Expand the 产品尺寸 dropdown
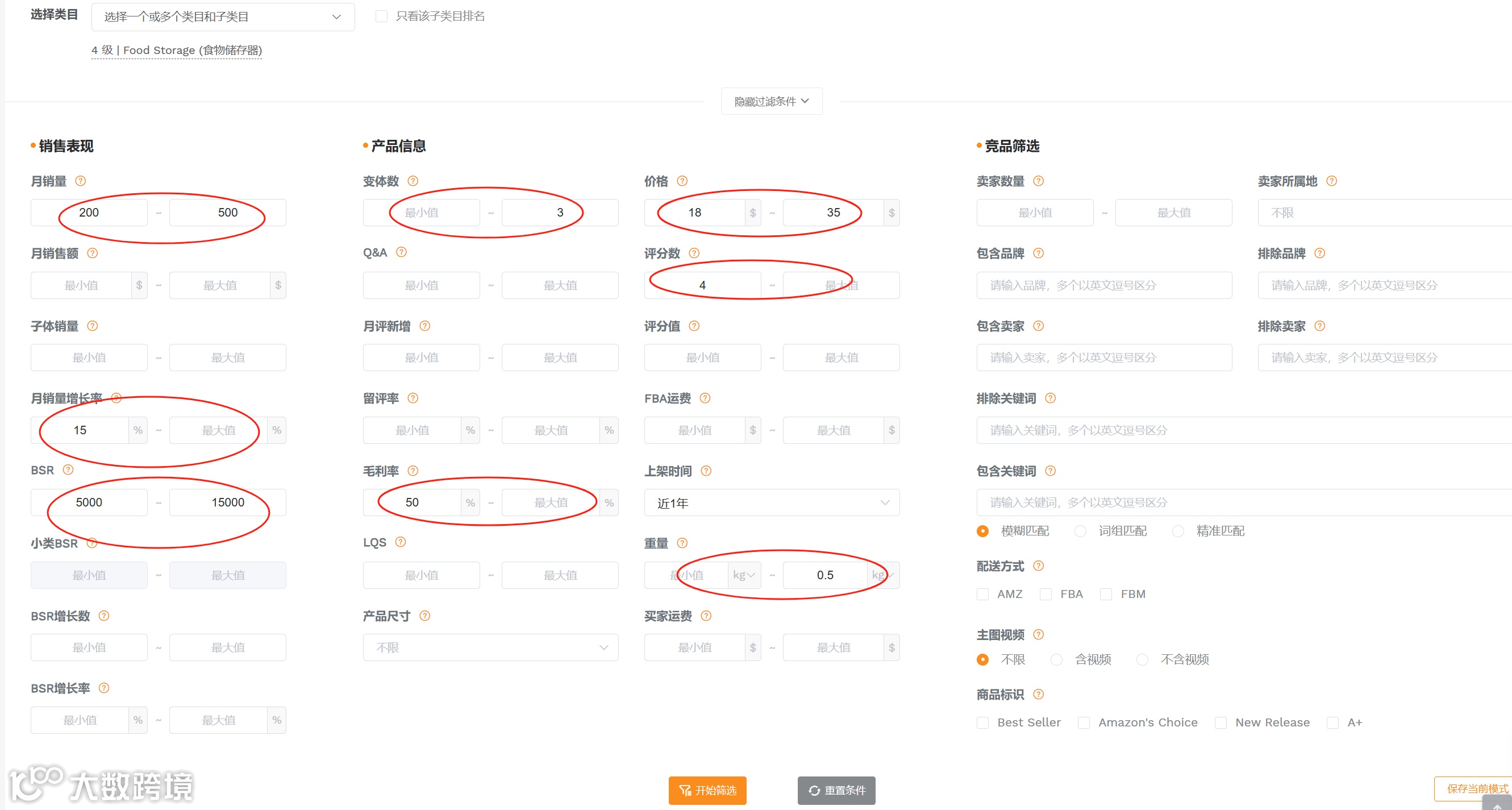 [x=490, y=647]
